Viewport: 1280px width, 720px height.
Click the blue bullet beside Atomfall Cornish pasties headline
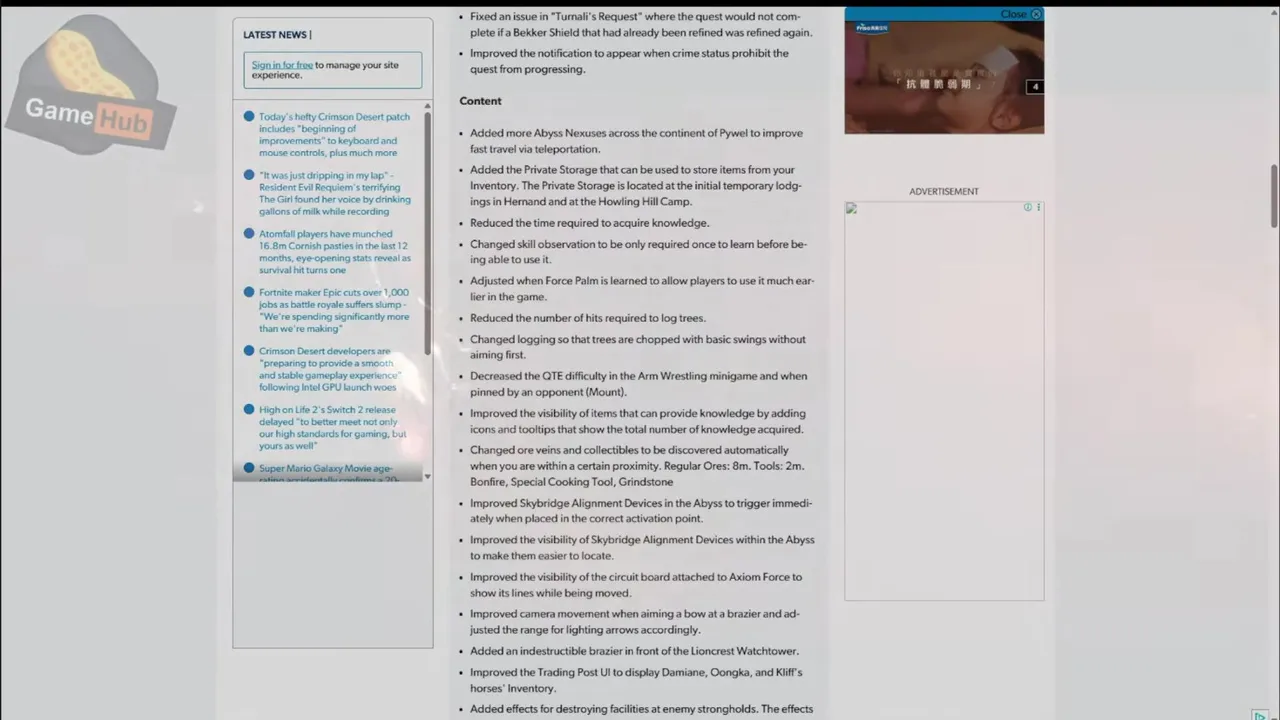[249, 233]
